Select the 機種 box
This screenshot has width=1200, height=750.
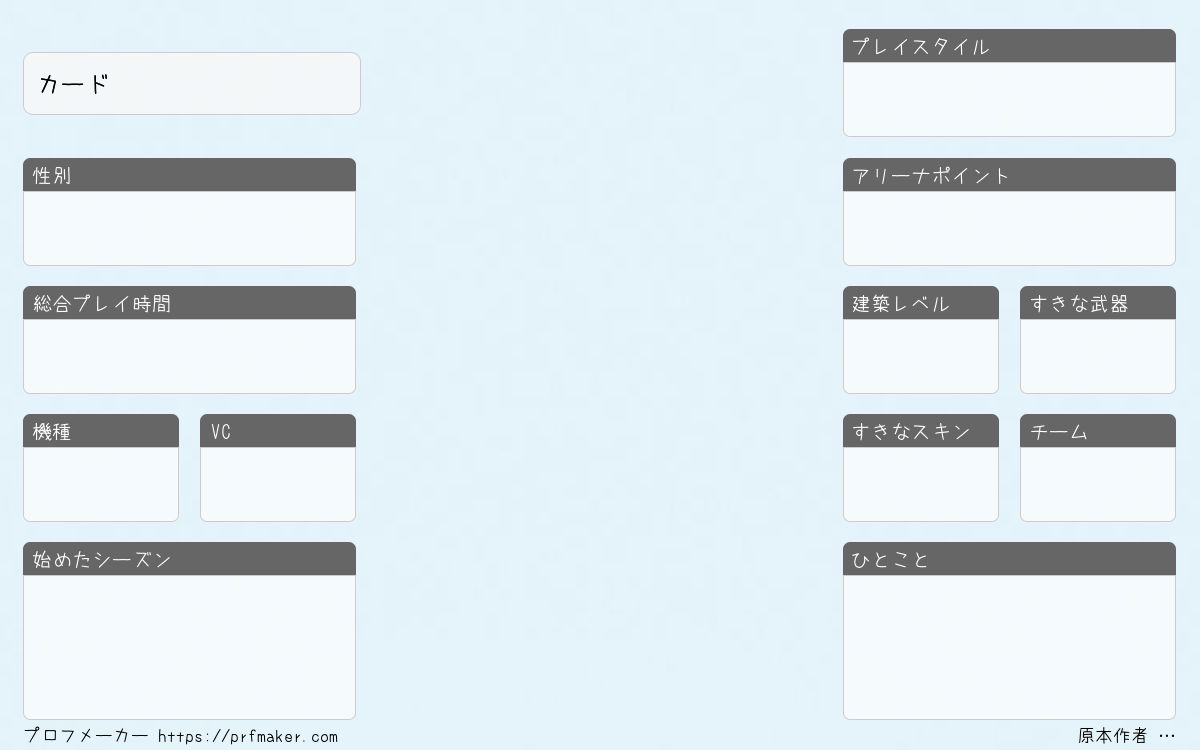[101, 484]
